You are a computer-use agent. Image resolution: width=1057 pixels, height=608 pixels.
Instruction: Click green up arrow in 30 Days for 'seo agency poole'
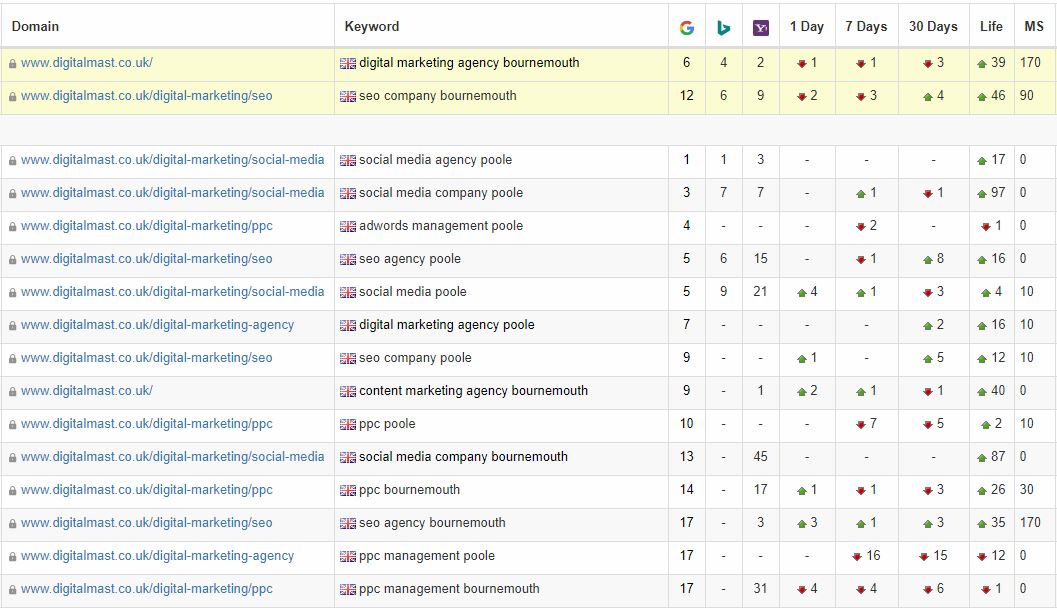pyautogui.click(x=928, y=260)
